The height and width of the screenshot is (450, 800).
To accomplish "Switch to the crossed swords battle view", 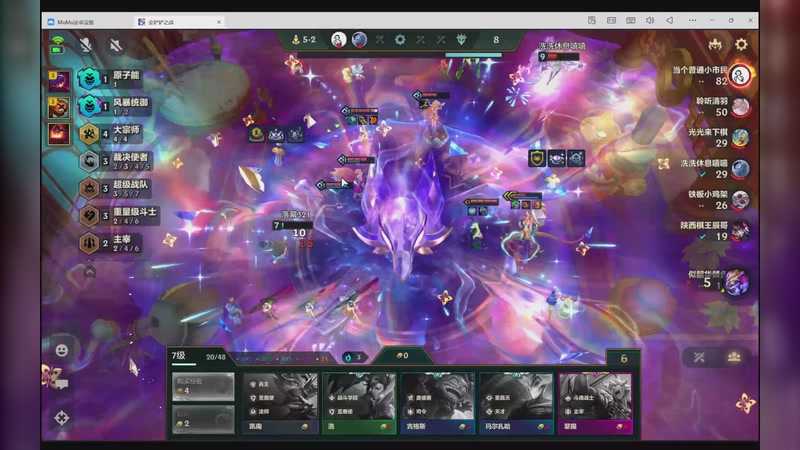I will click(x=699, y=357).
